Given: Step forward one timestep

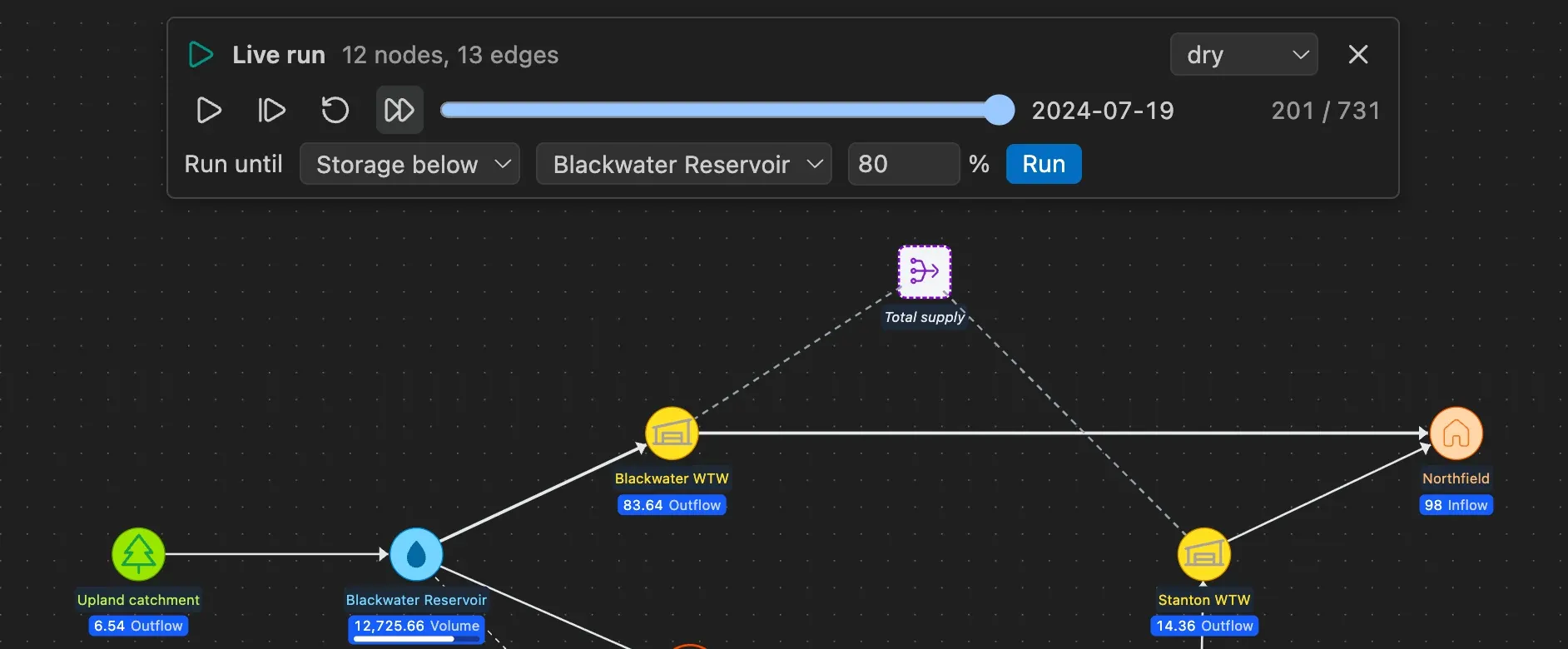Looking at the screenshot, I should click(x=271, y=110).
